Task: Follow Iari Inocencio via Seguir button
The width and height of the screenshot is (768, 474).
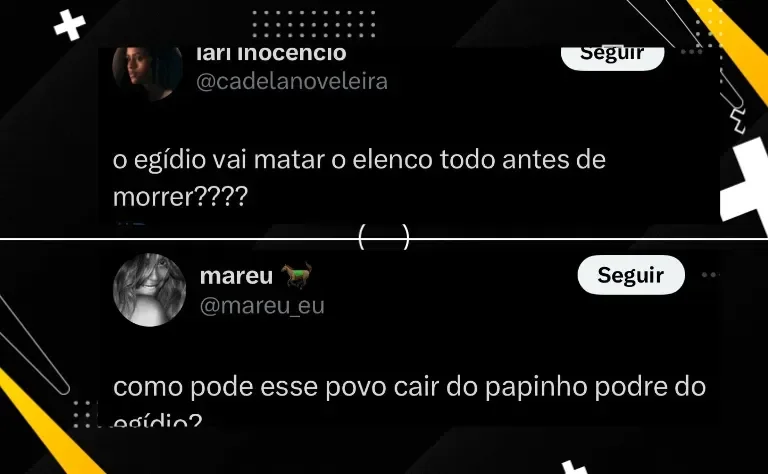Action: [612, 57]
